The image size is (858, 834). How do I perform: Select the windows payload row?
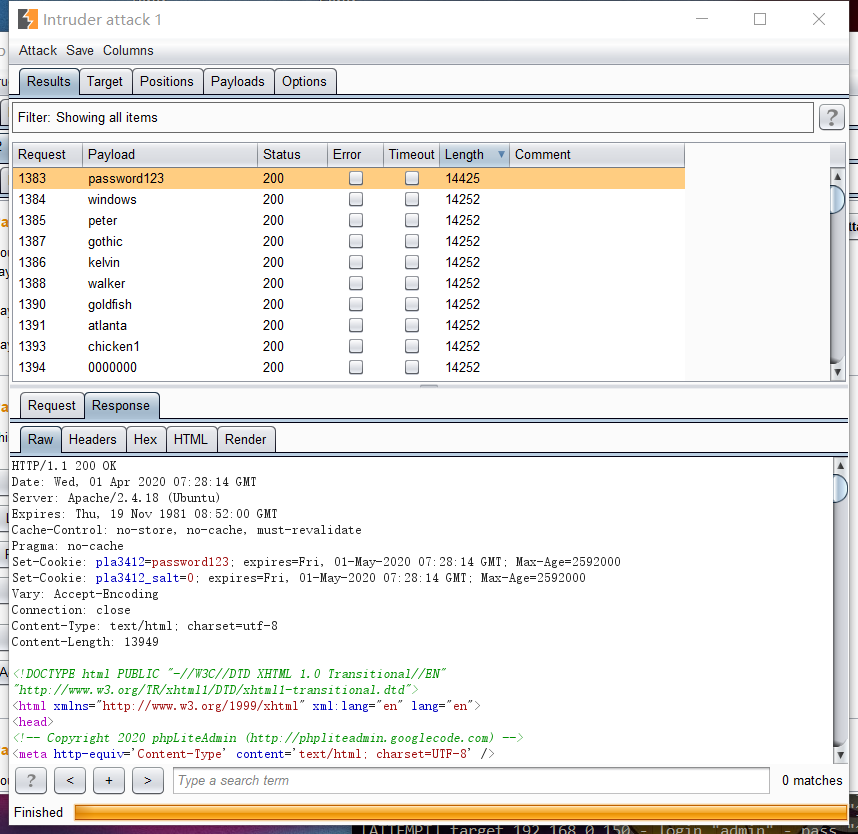349,199
